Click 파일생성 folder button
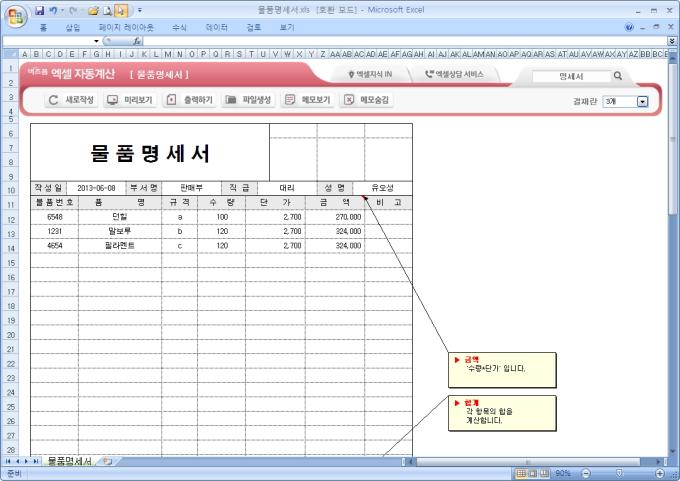Viewport: 680px width, 481px height. [248, 100]
